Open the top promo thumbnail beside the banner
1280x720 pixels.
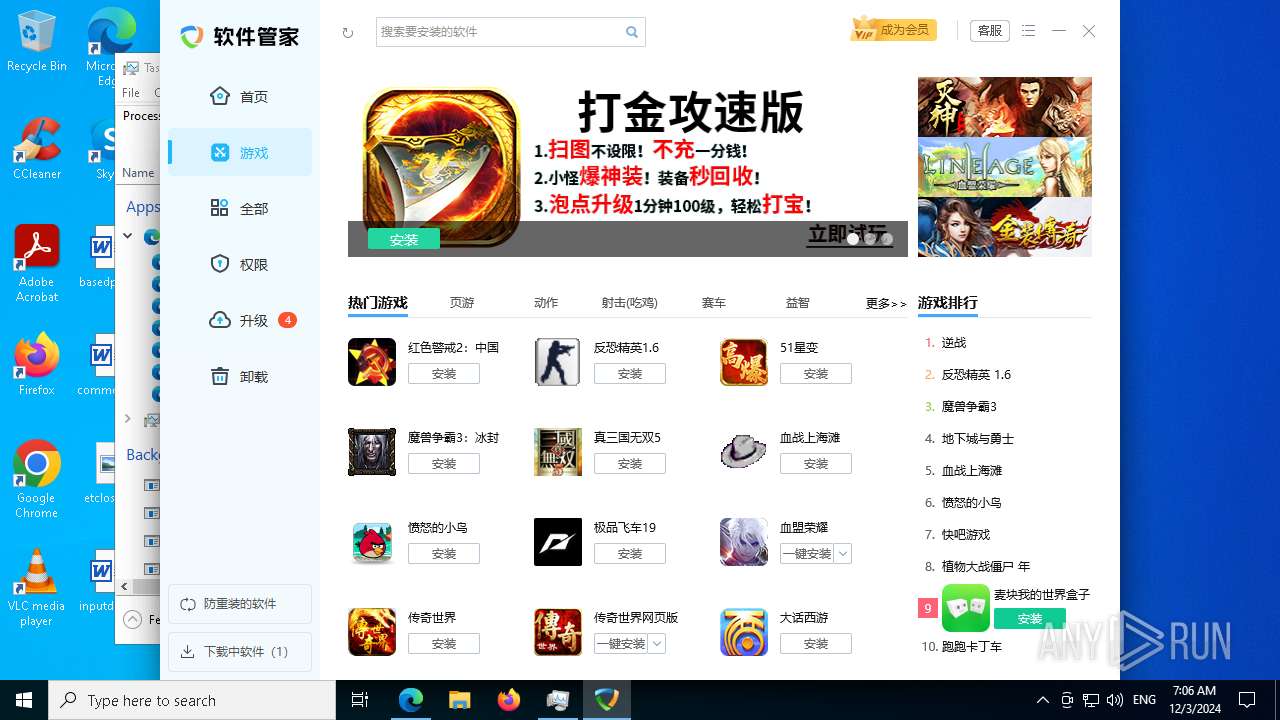(1005, 107)
